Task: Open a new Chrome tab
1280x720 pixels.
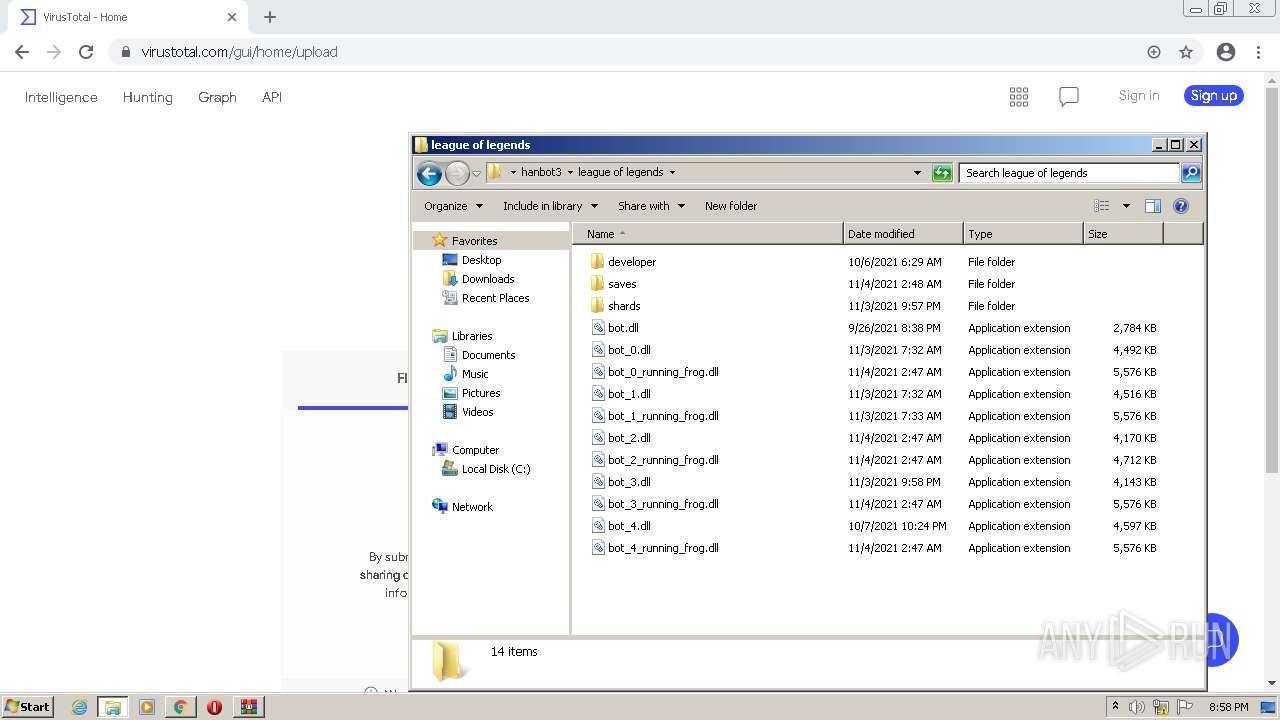Action: pyautogui.click(x=270, y=17)
